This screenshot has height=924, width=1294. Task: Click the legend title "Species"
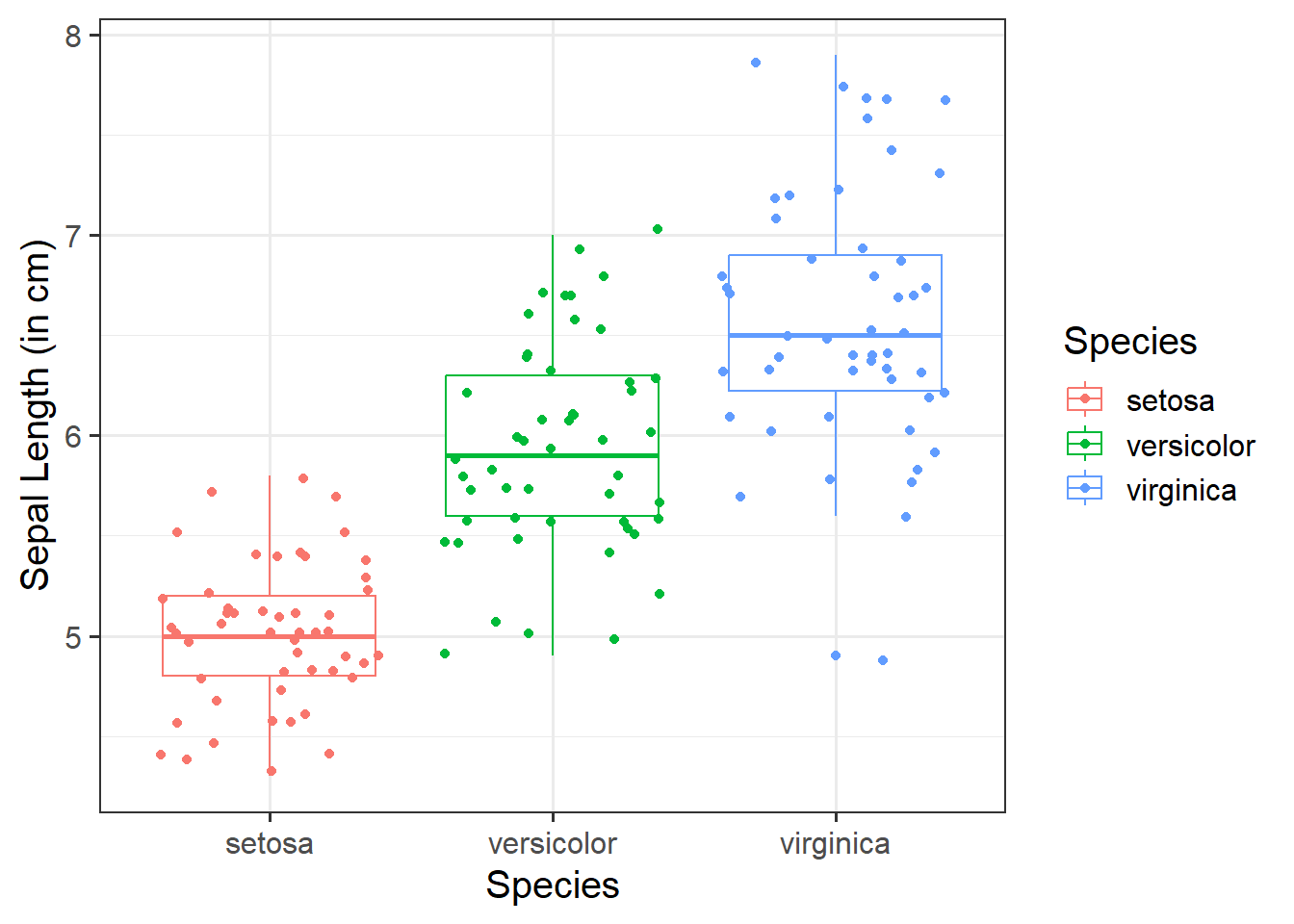tap(1130, 342)
